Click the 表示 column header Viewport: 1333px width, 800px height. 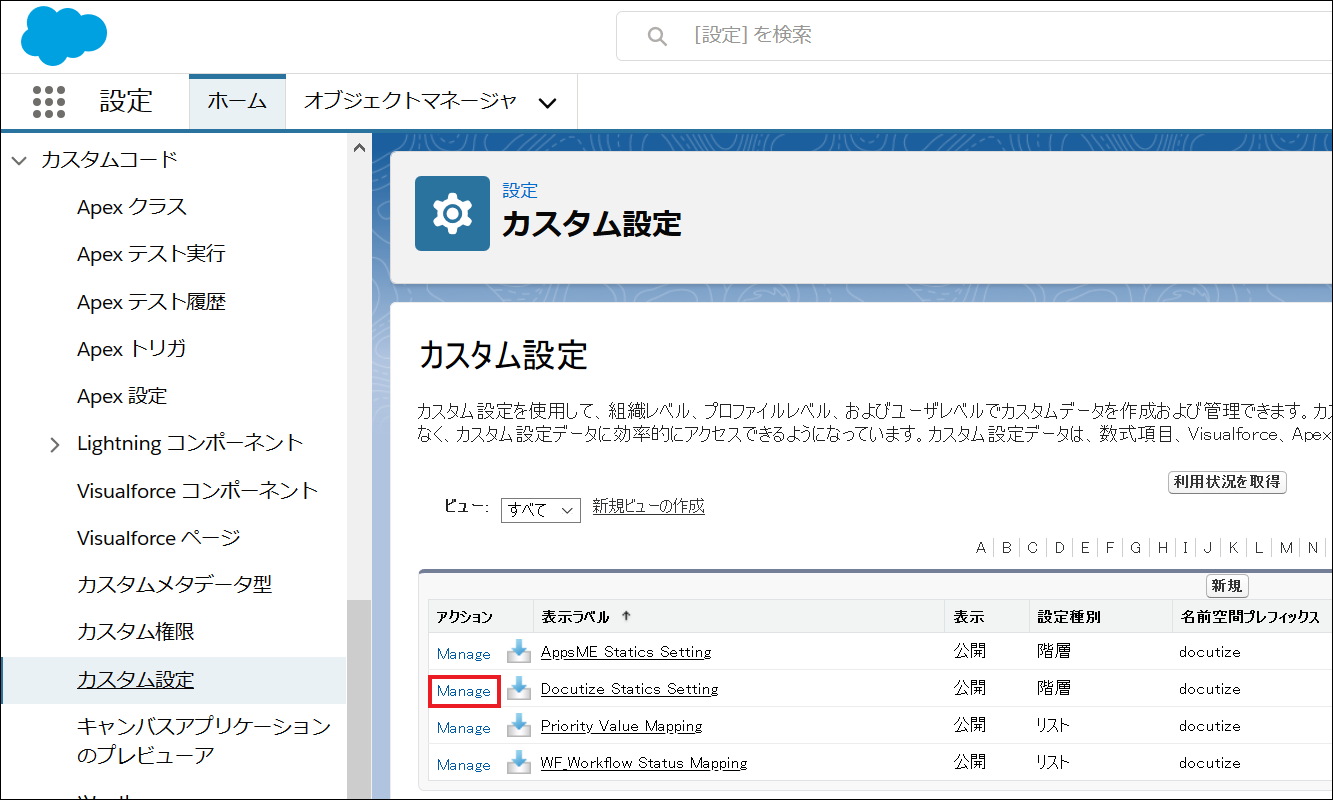[969, 617]
